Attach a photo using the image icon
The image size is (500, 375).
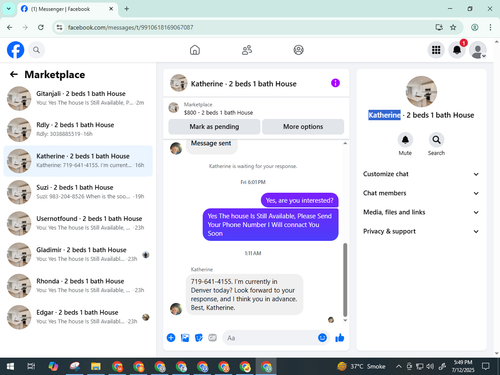point(185,338)
